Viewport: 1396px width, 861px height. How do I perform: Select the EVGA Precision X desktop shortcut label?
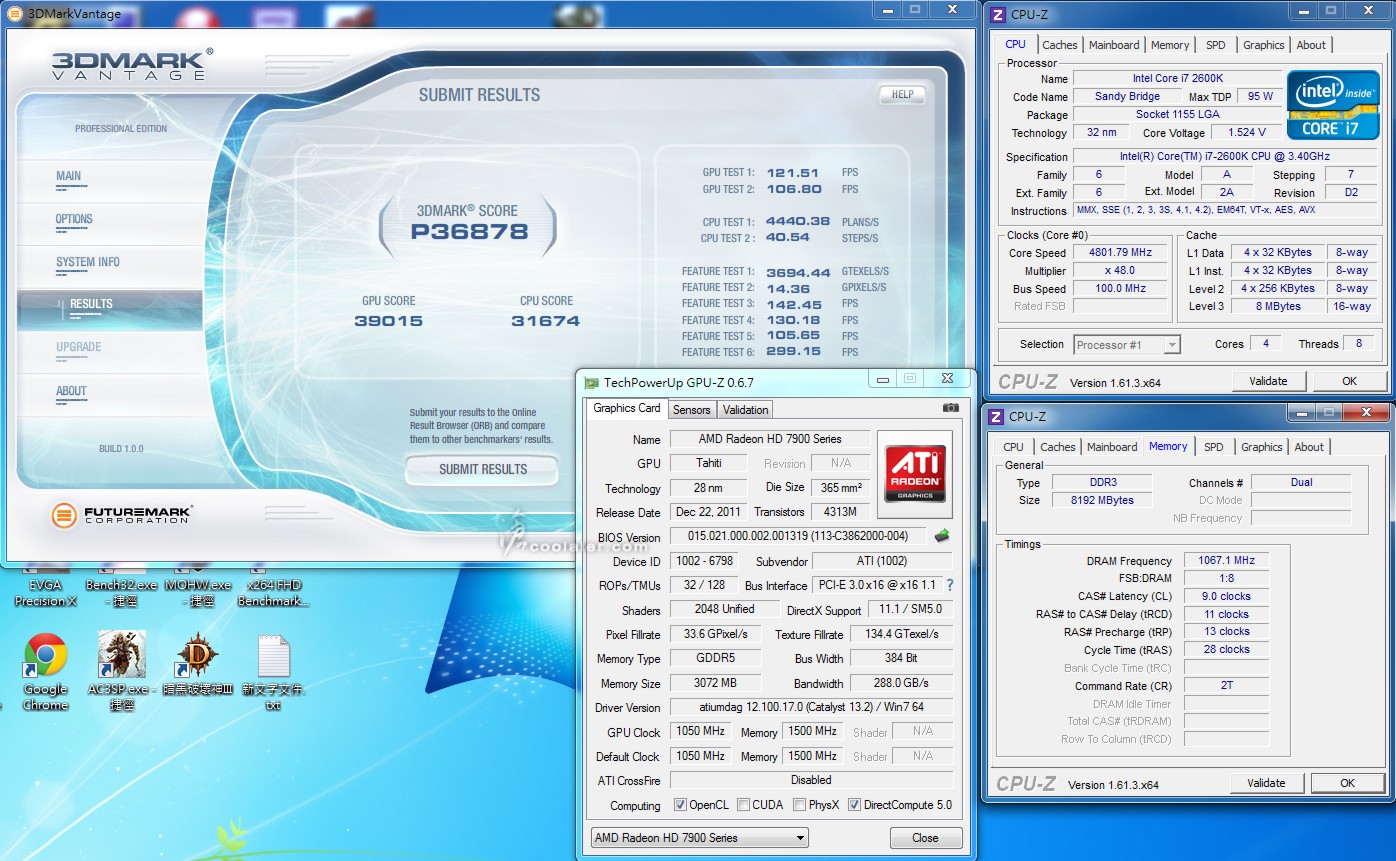[45, 593]
